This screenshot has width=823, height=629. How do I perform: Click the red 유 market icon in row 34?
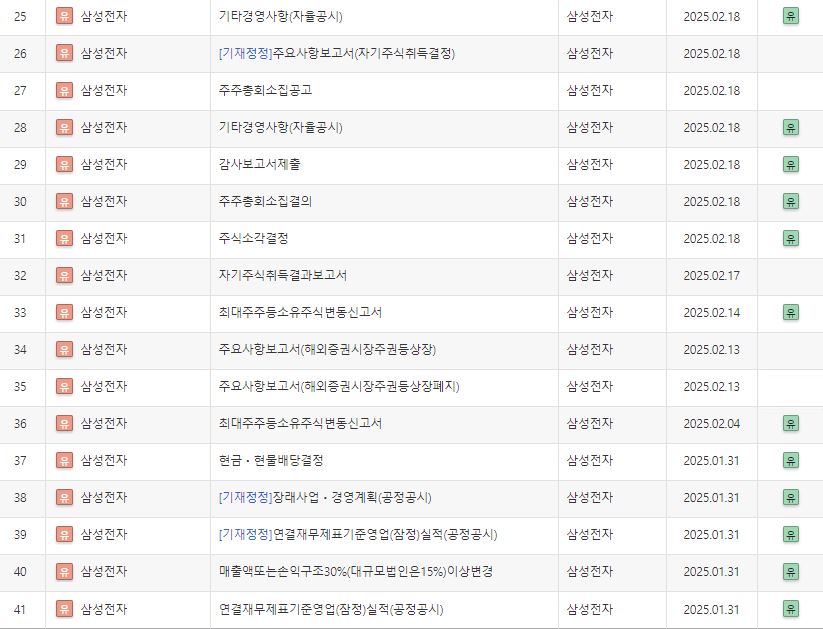[64, 349]
